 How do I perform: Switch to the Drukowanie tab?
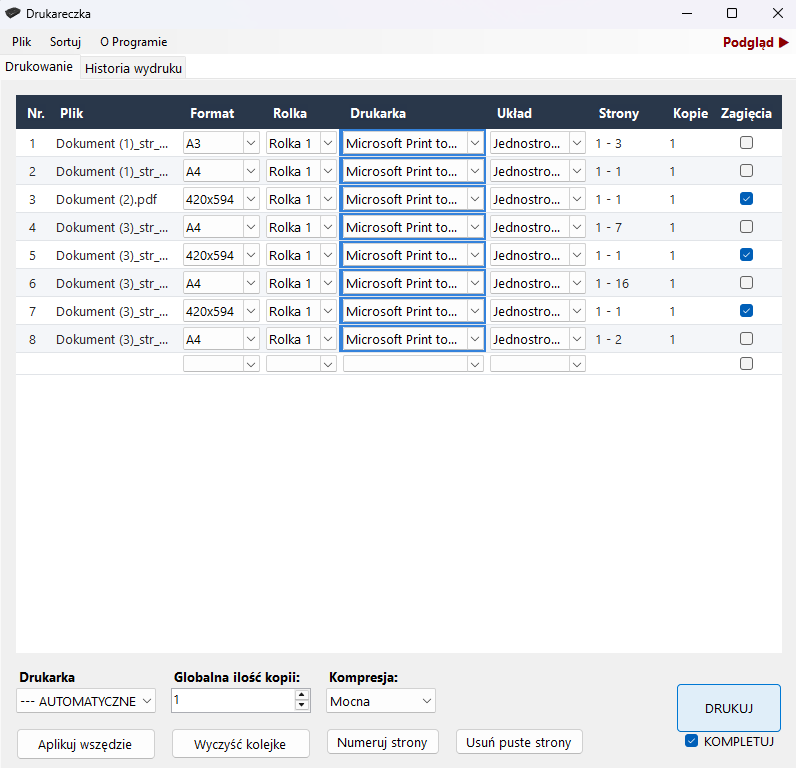click(x=39, y=66)
